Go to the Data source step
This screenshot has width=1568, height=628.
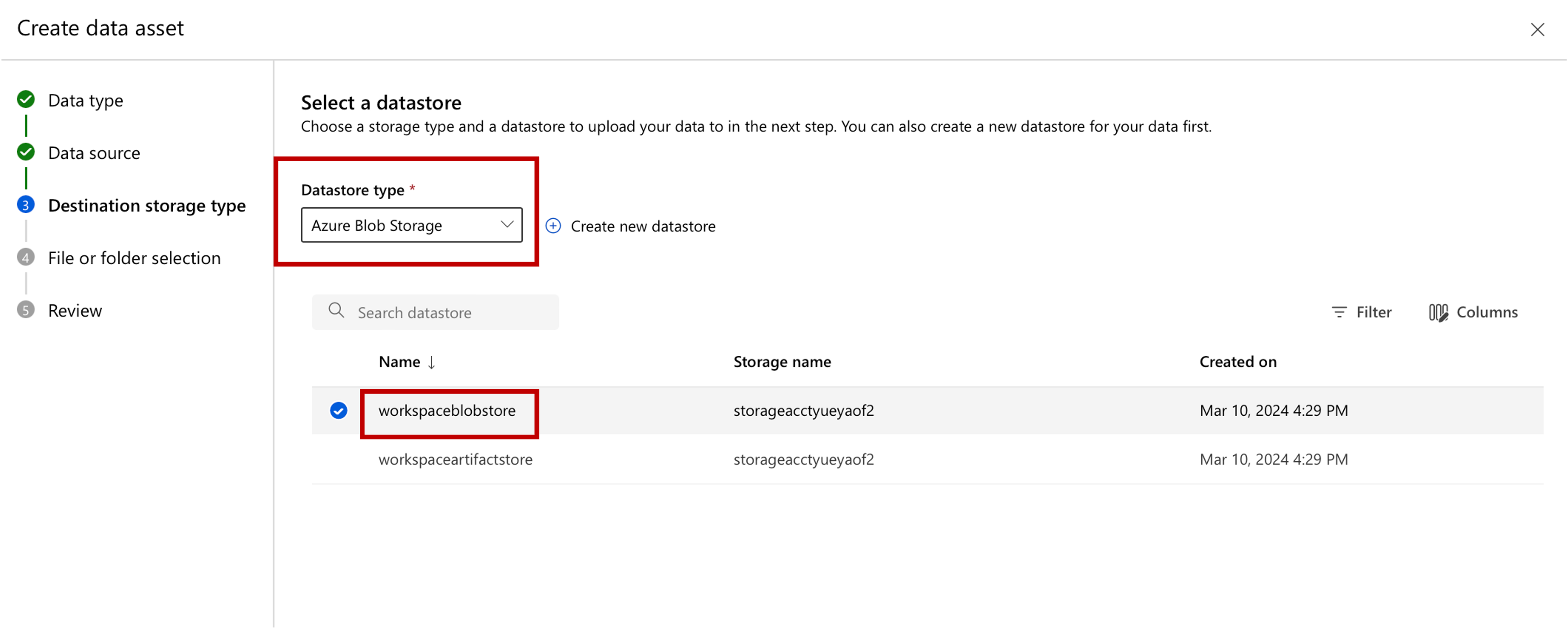pos(94,153)
